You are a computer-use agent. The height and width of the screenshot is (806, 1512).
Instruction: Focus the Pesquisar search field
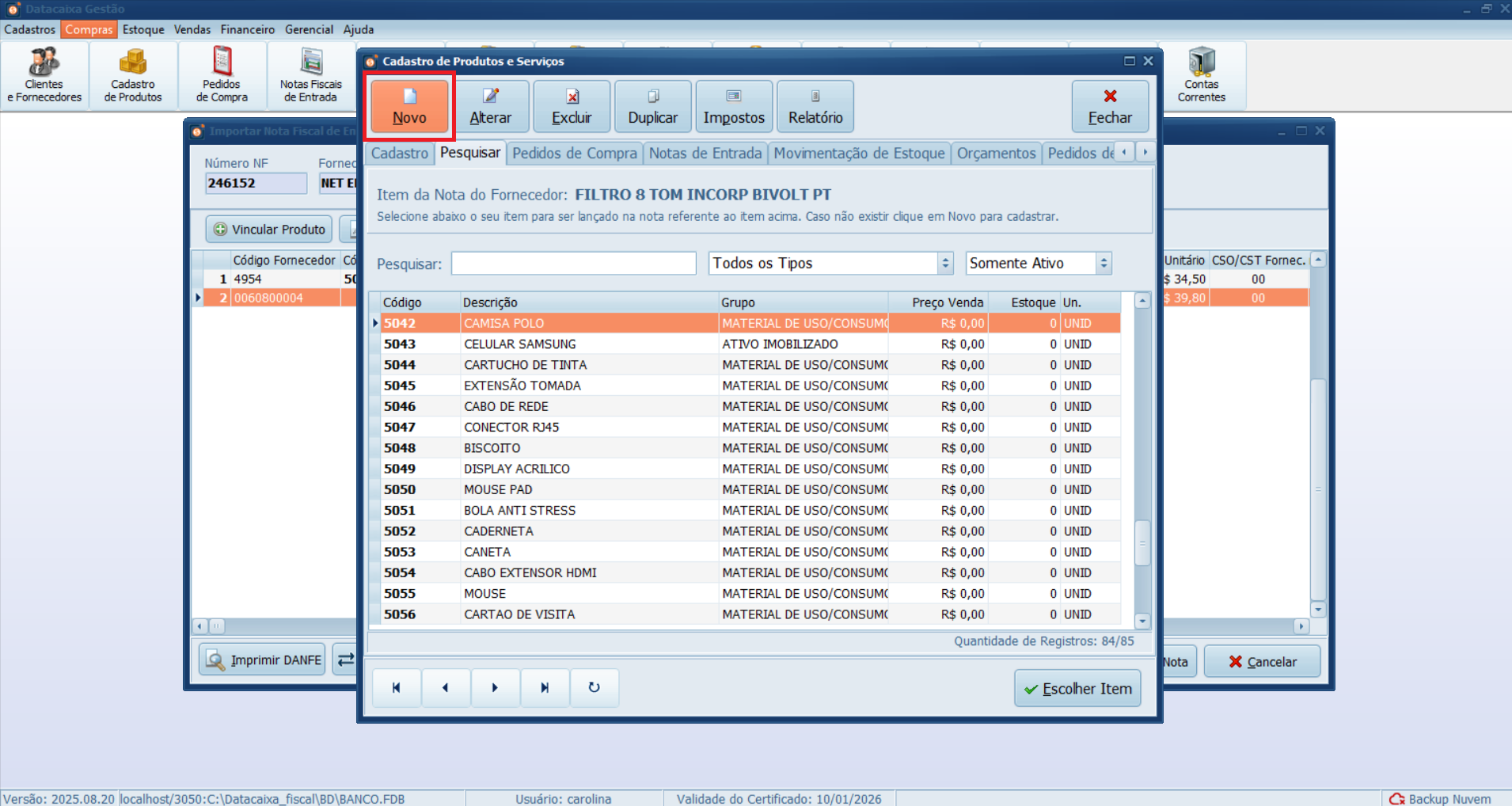pos(574,264)
